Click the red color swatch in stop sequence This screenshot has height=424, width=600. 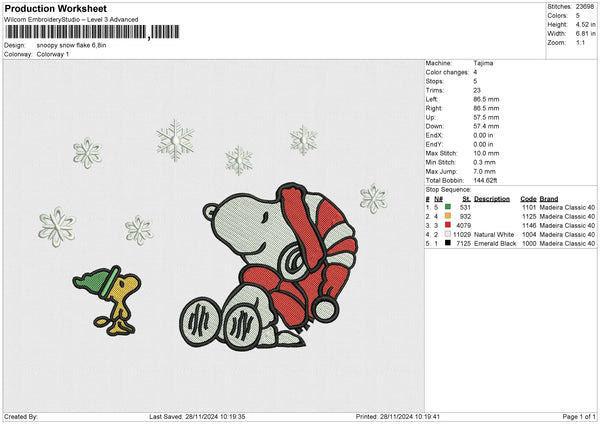click(x=448, y=225)
